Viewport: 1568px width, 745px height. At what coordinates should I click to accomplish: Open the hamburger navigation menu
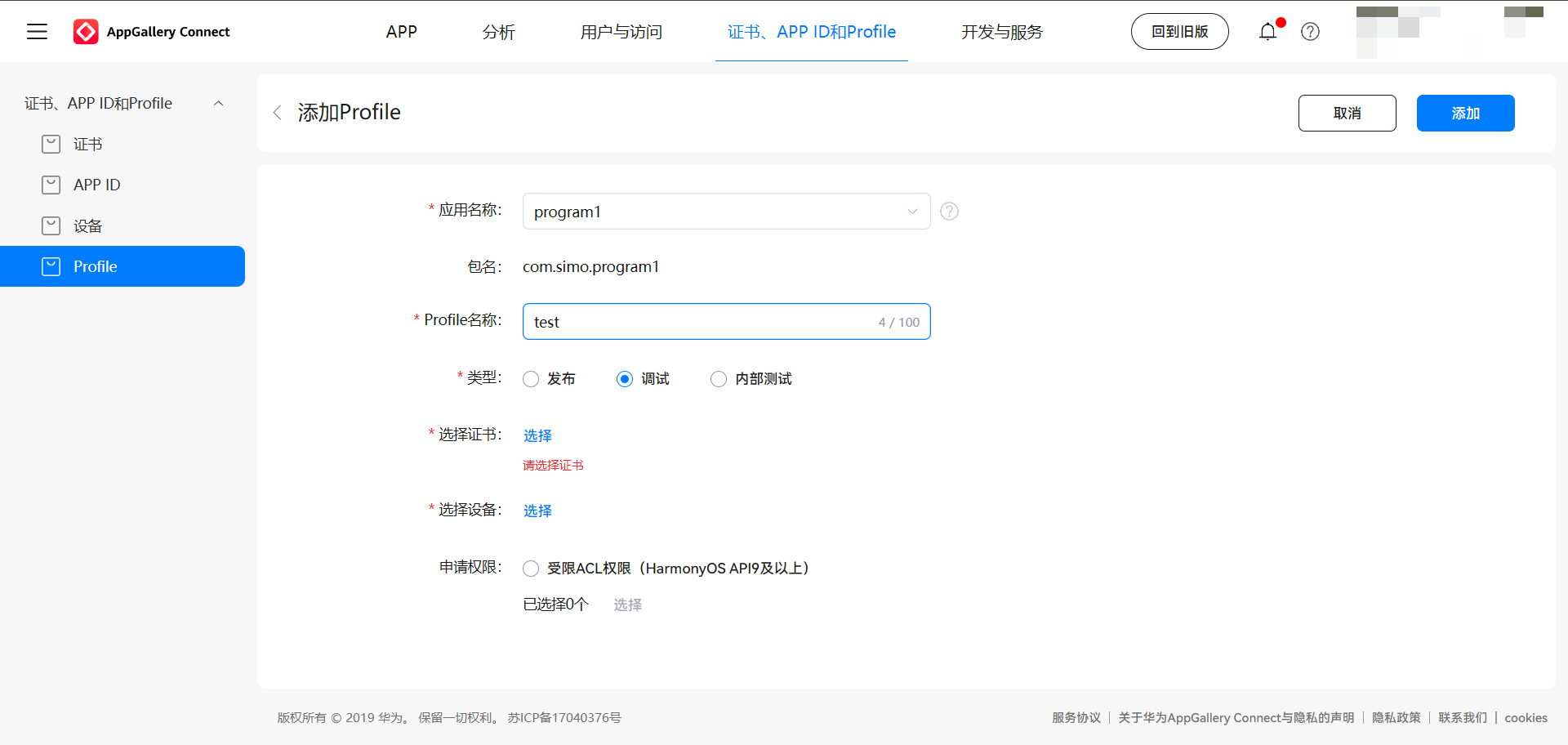click(37, 32)
